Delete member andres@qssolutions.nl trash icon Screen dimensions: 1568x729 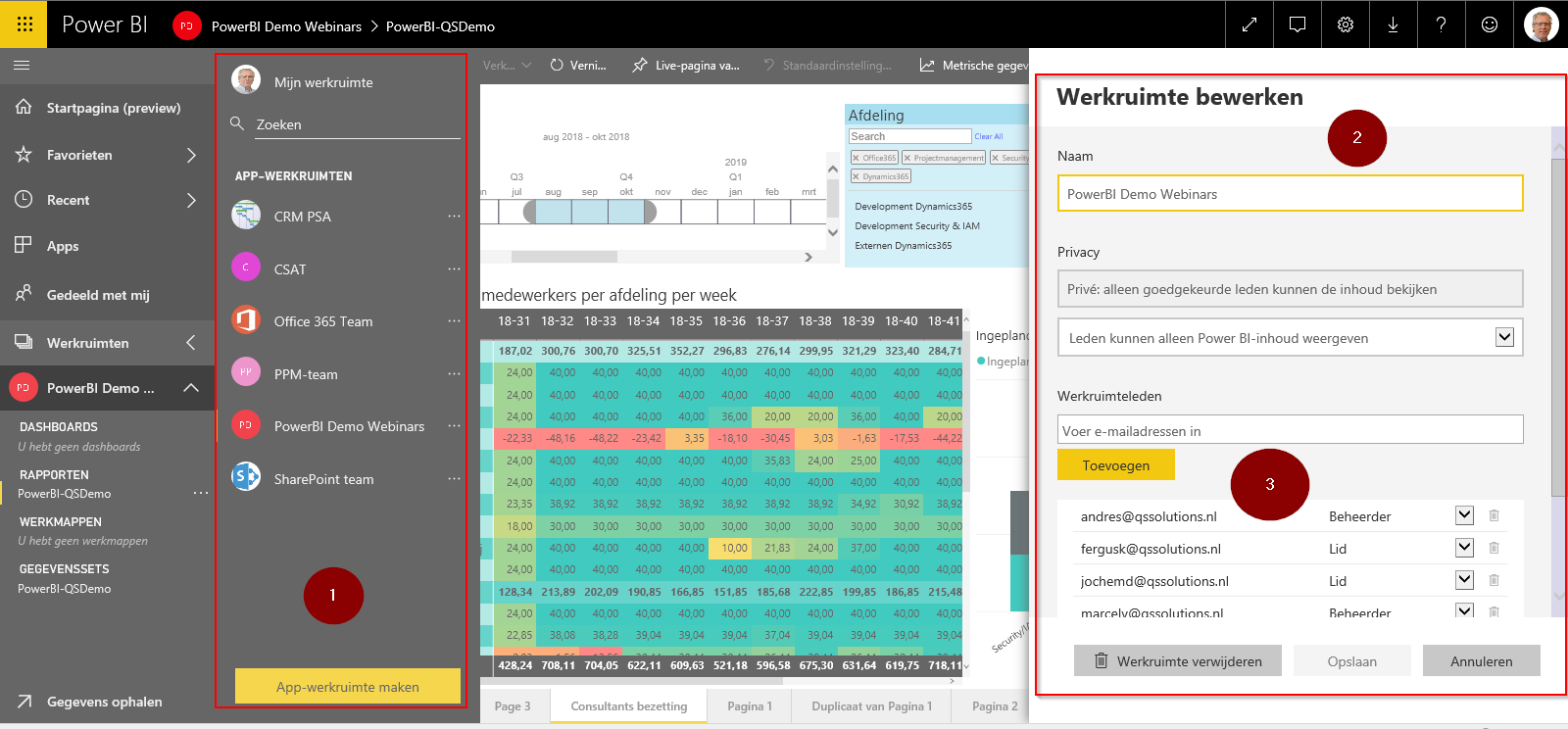tap(1494, 515)
